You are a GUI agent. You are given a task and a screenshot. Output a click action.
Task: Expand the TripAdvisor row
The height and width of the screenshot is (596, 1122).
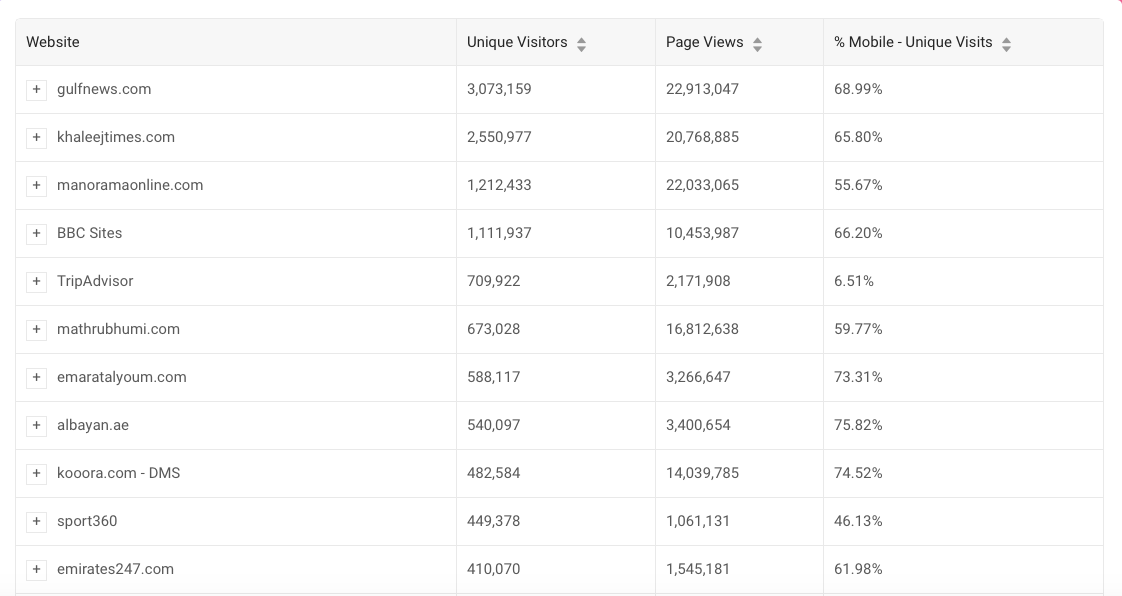(x=36, y=281)
